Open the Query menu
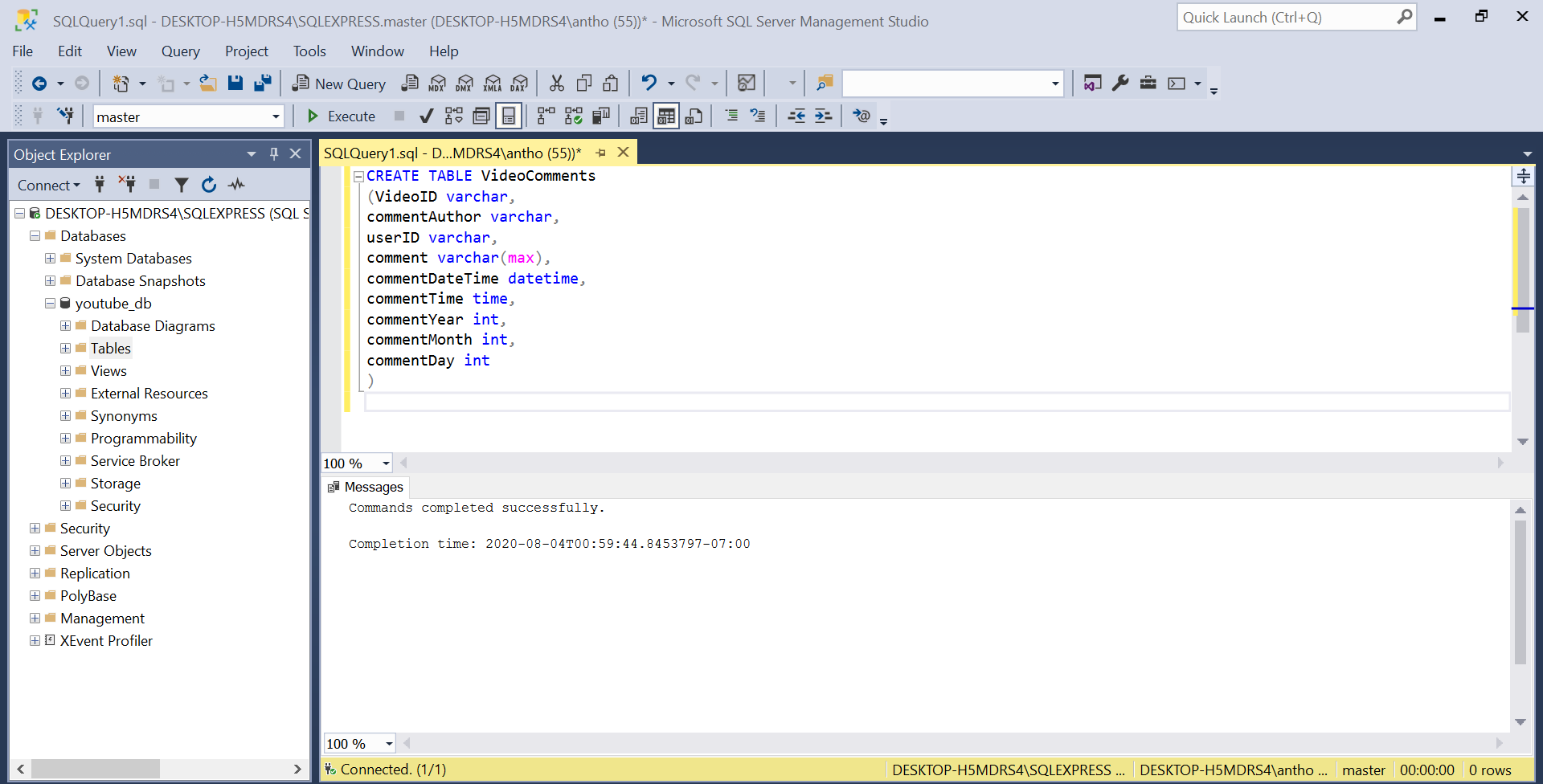Viewport: 1543px width, 784px height. click(x=180, y=51)
